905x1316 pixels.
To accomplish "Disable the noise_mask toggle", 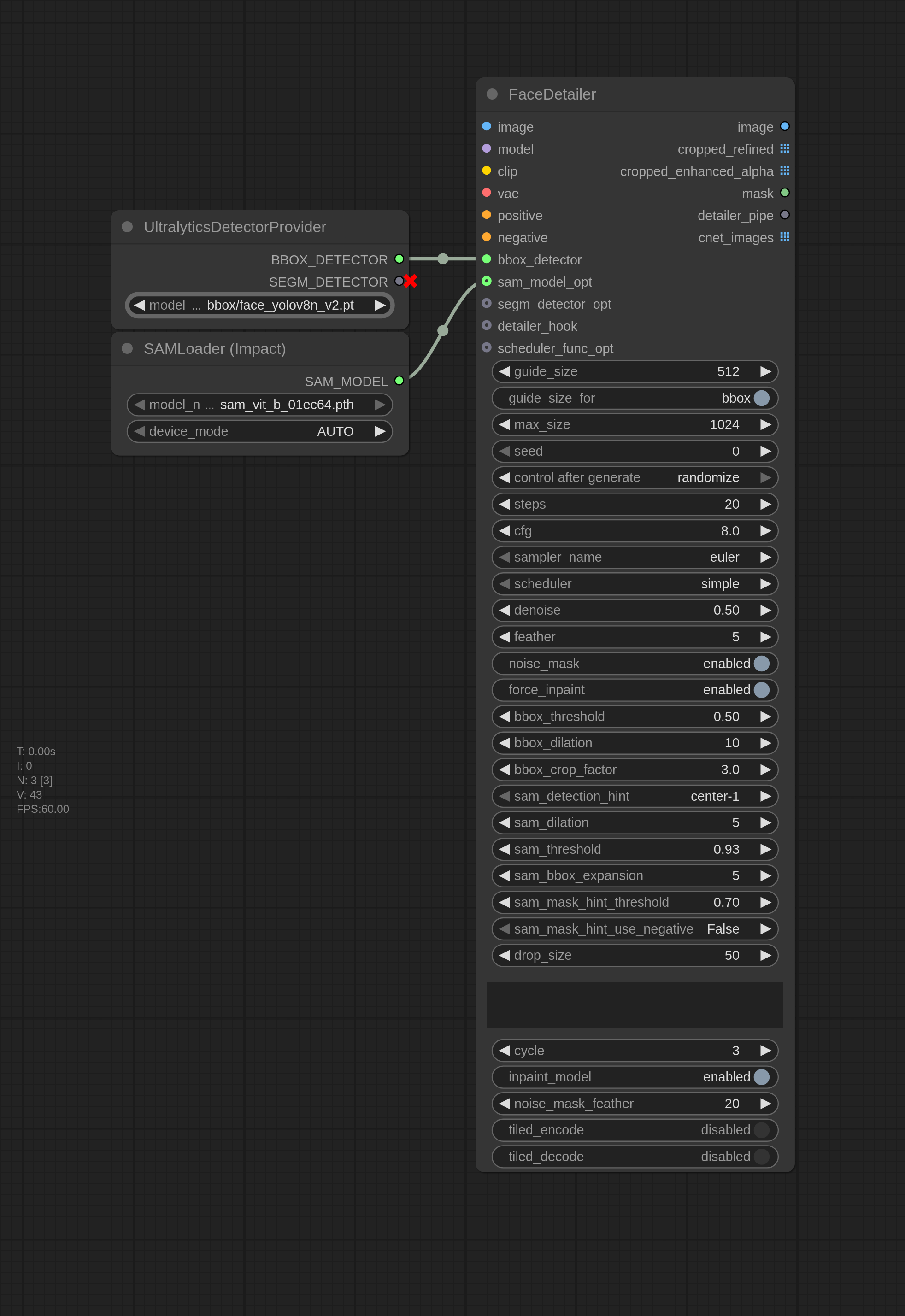I will point(761,664).
